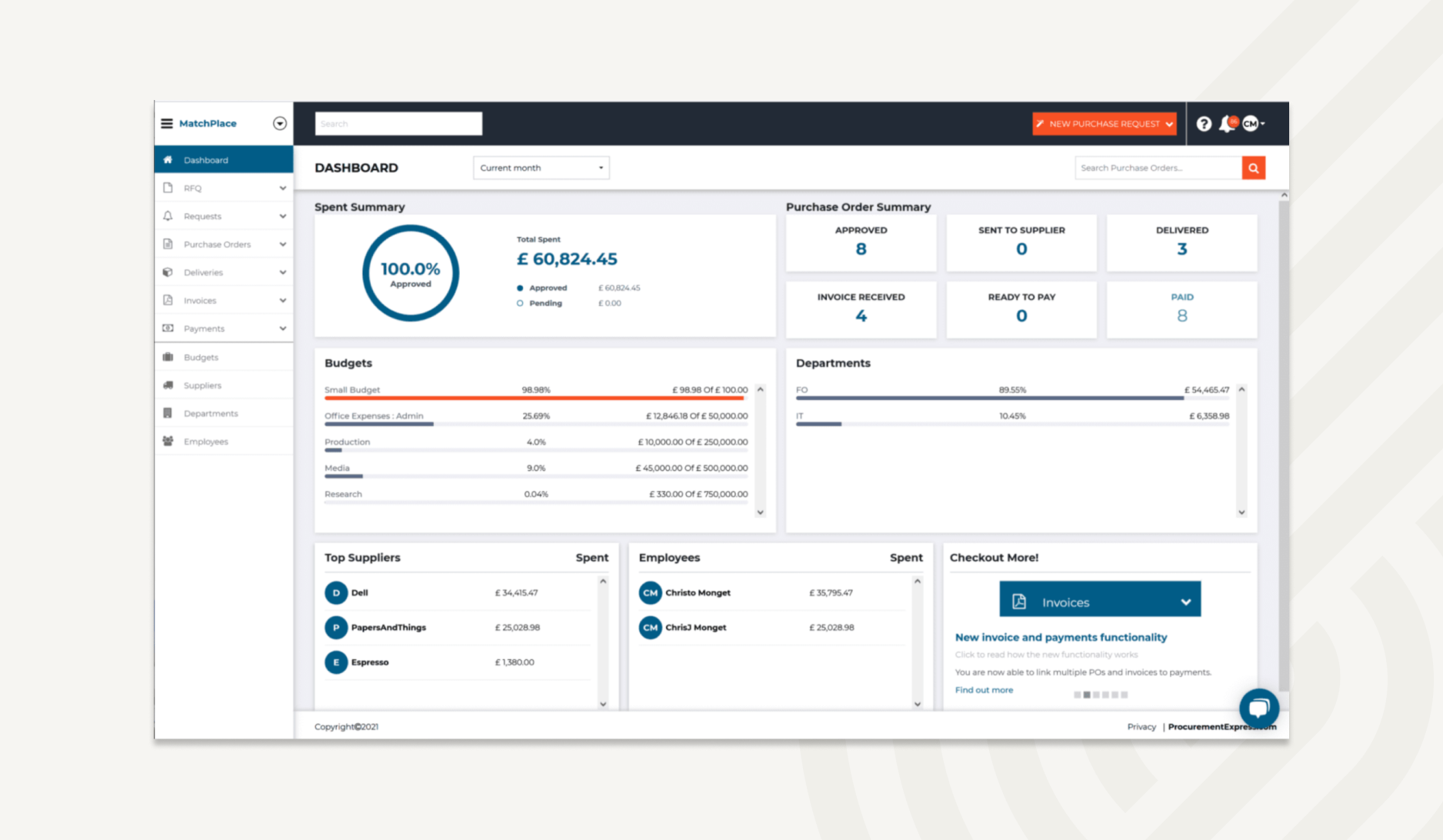Click the Departments building icon
The image size is (1443, 840).
tap(168, 413)
